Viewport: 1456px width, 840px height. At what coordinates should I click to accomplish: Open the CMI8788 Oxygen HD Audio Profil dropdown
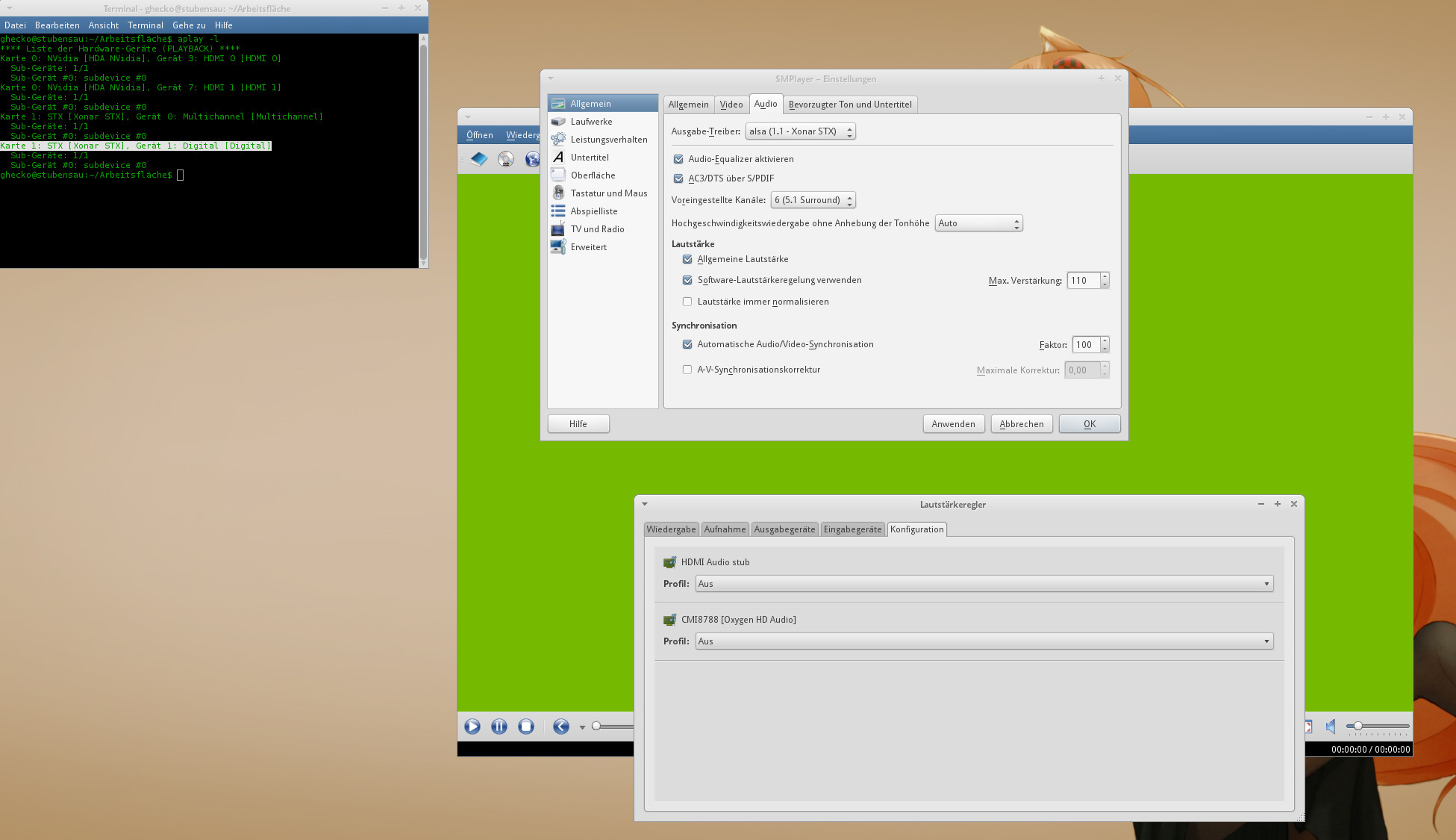click(x=984, y=641)
